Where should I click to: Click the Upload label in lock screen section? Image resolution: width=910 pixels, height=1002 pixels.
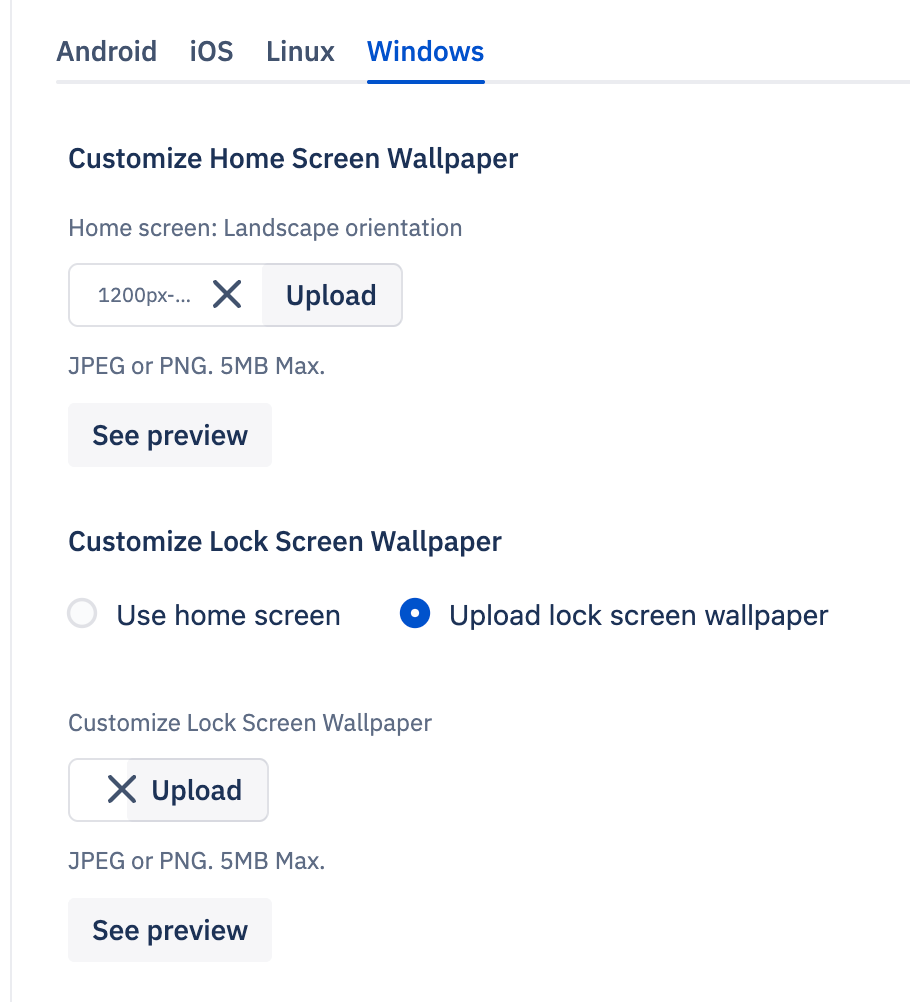tap(197, 789)
